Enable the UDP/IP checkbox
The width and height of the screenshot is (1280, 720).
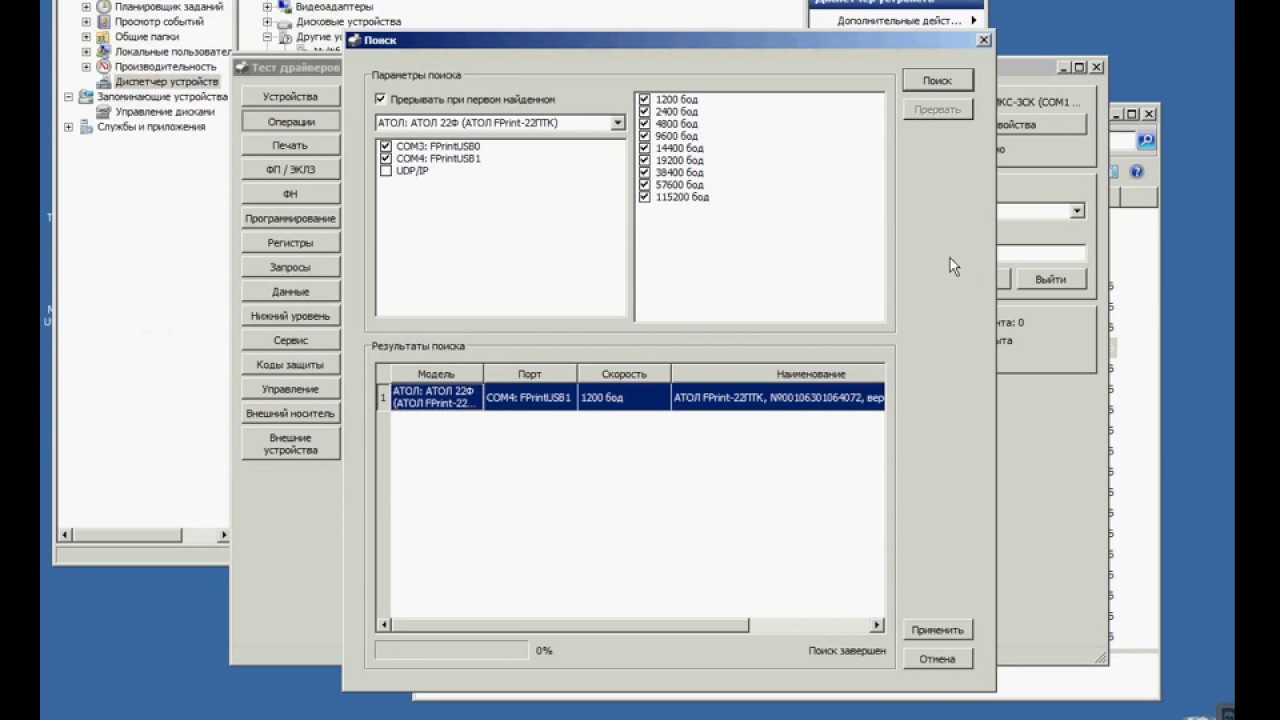pyautogui.click(x=386, y=171)
